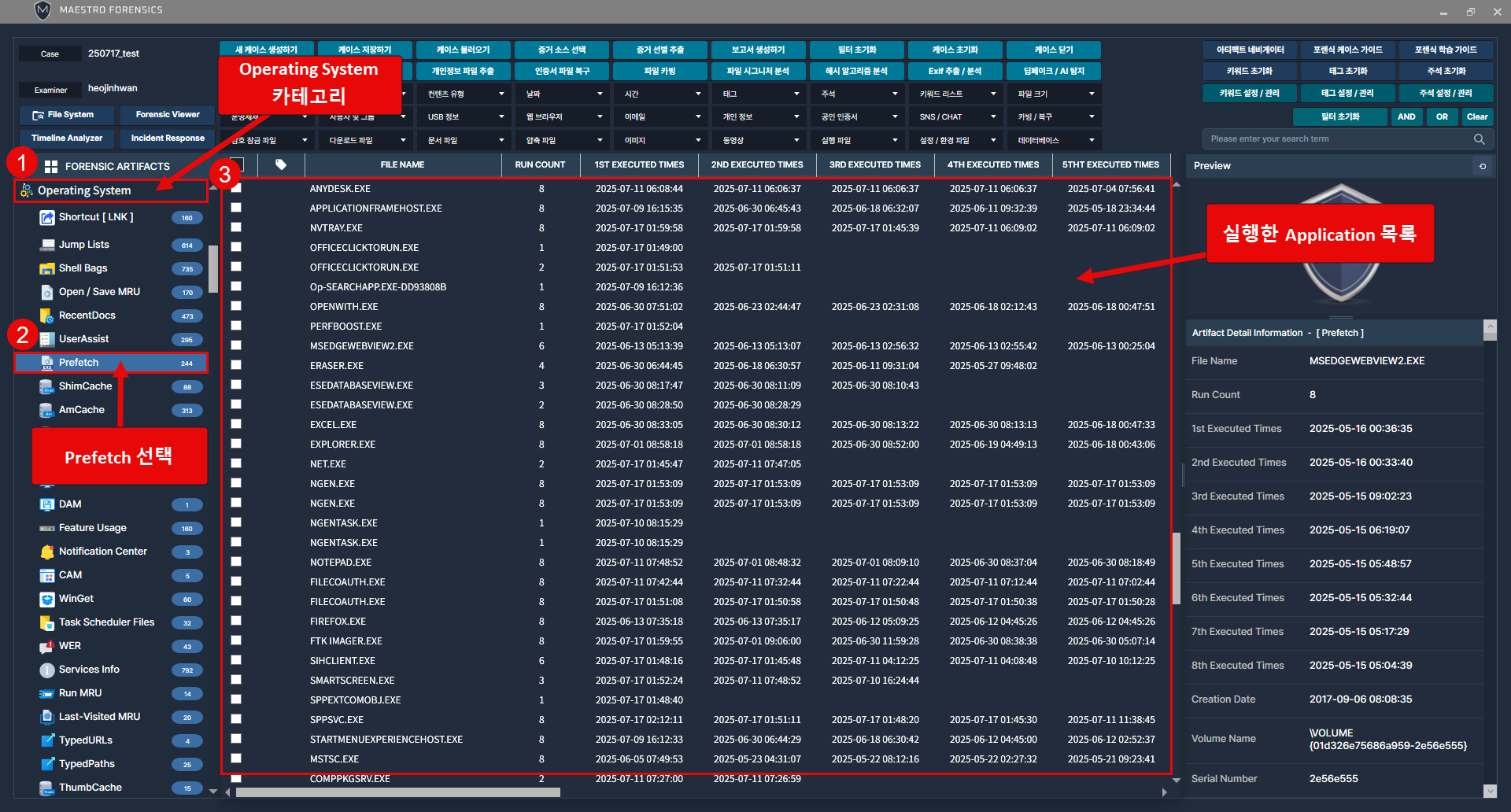Click the Jump Lists artifact icon
Image resolution: width=1511 pixels, height=812 pixels.
[x=47, y=245]
